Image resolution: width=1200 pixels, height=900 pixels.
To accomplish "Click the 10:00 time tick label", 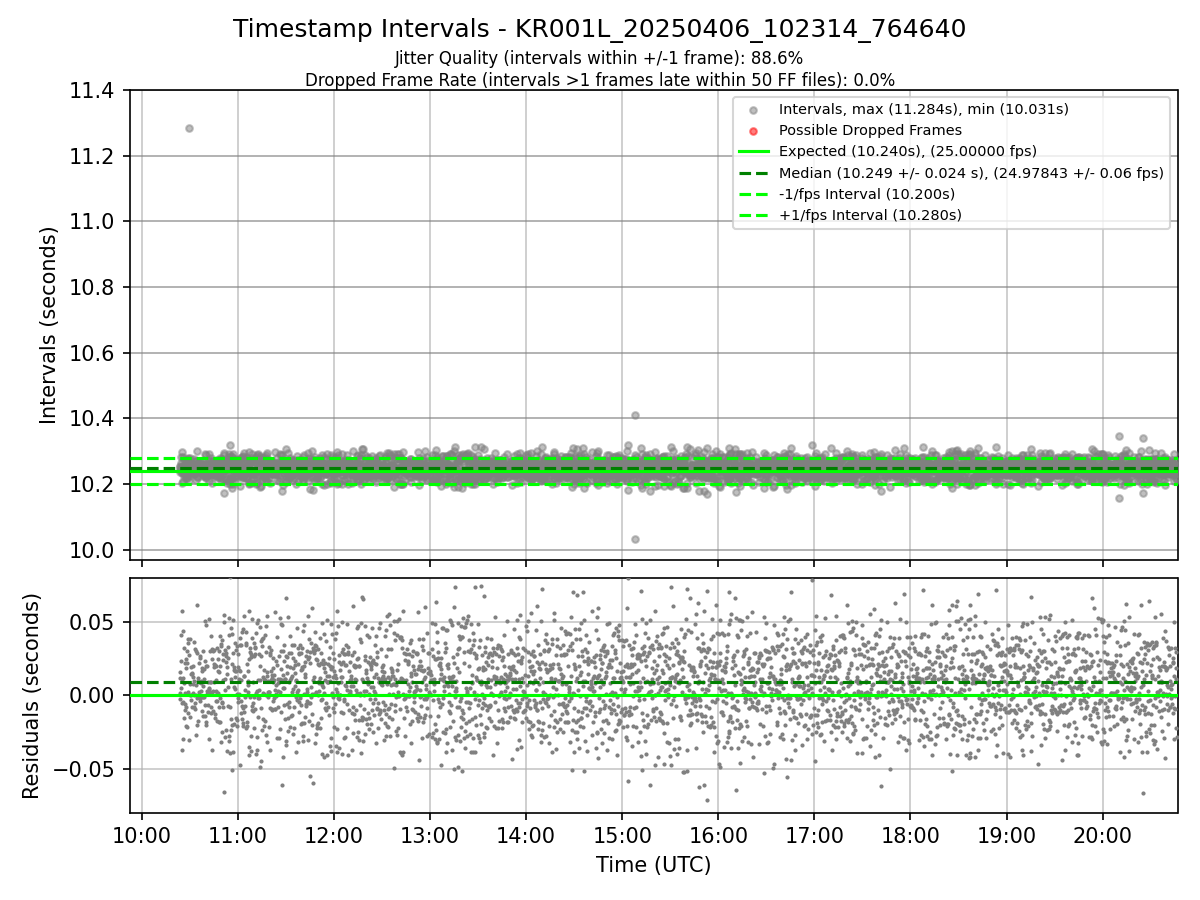I will pos(142,834).
